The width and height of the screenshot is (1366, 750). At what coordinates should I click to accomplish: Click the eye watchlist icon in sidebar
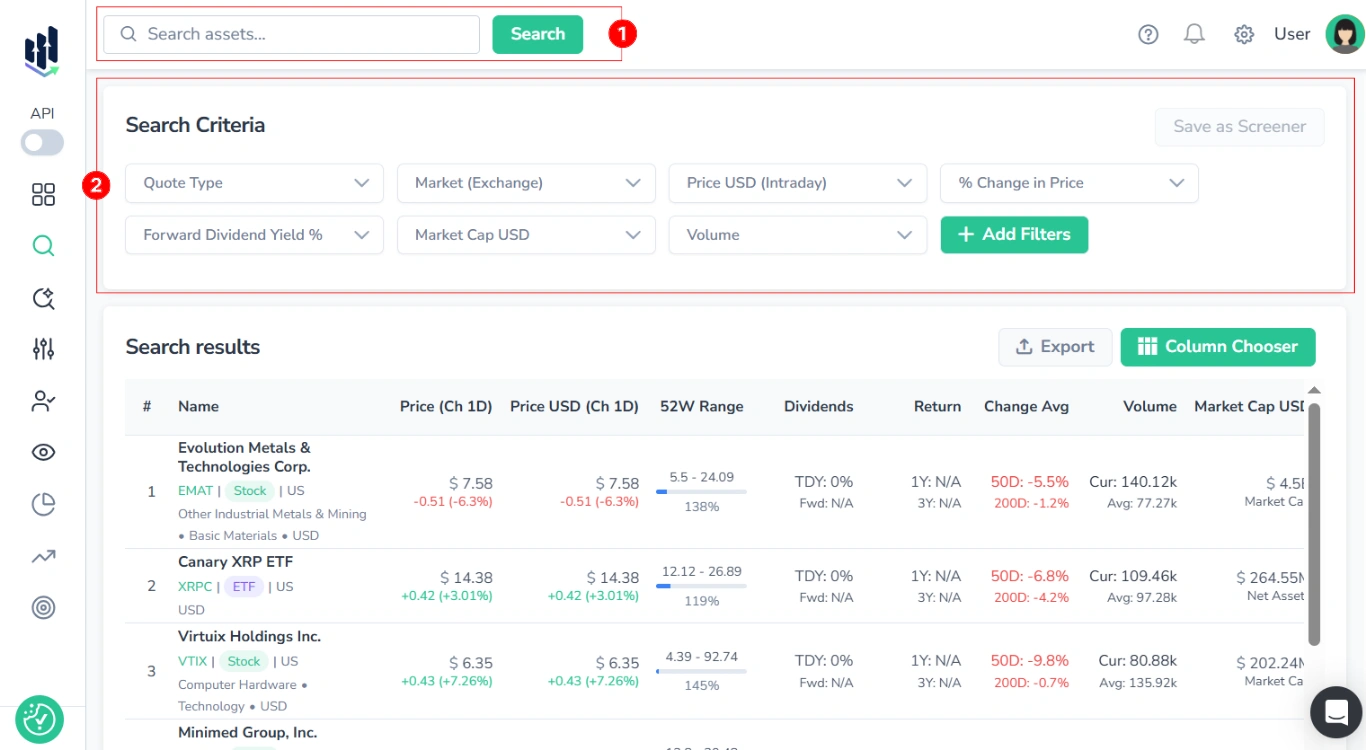42,452
